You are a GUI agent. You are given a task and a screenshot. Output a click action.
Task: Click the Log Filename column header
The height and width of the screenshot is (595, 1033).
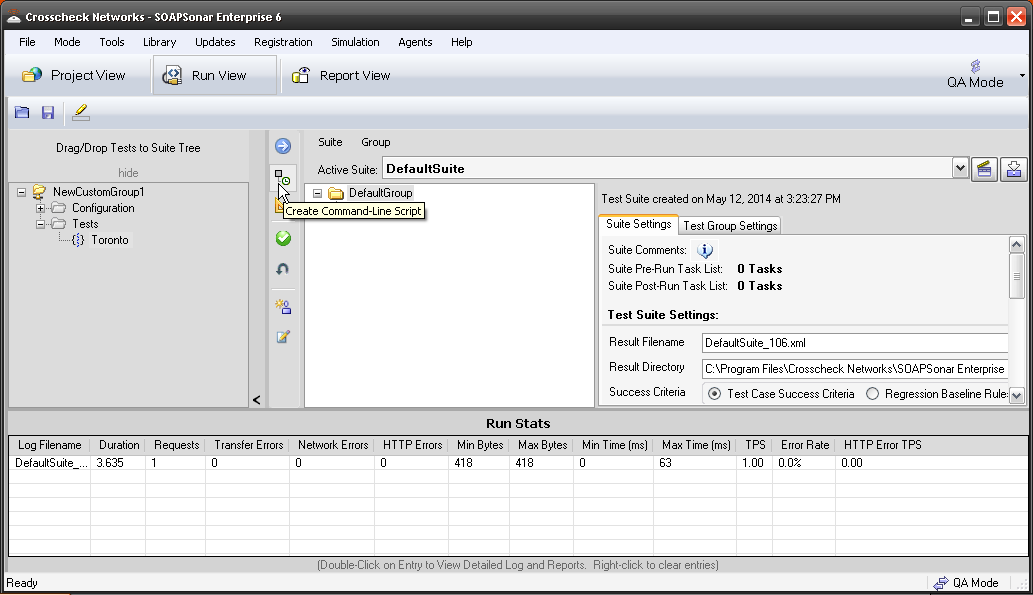tap(49, 445)
